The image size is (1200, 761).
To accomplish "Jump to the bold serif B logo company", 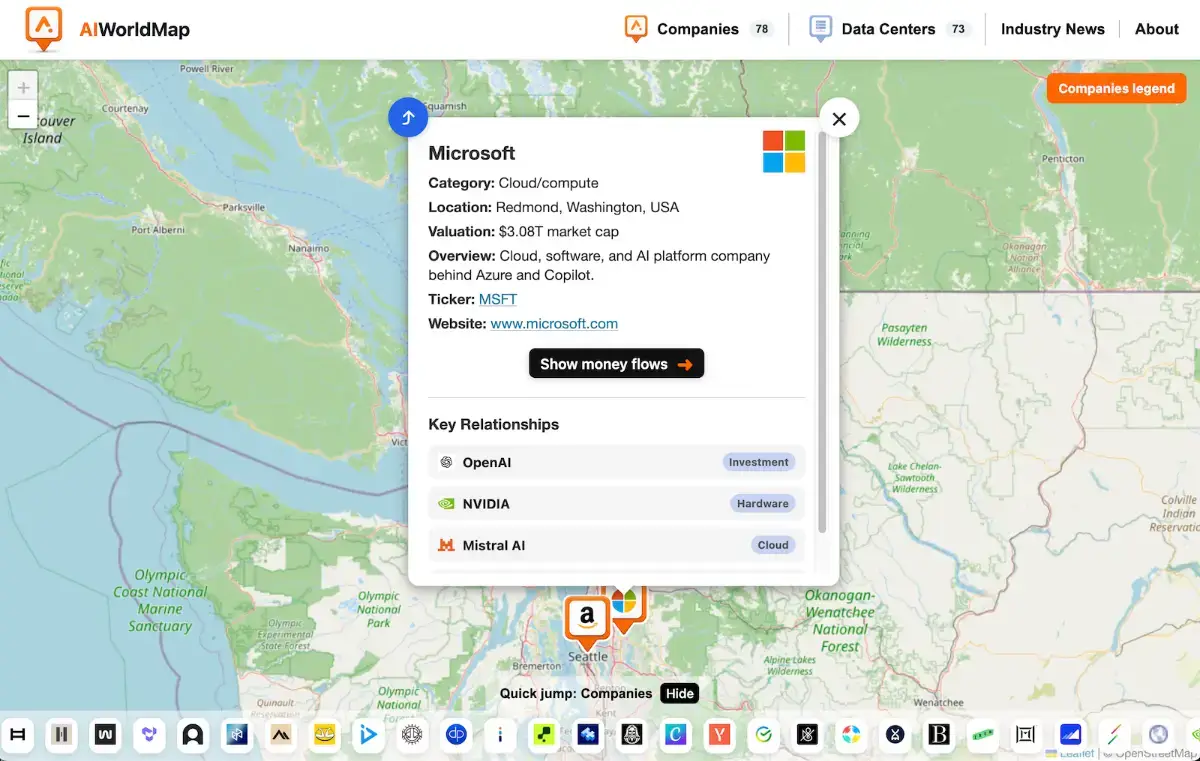I will [939, 735].
